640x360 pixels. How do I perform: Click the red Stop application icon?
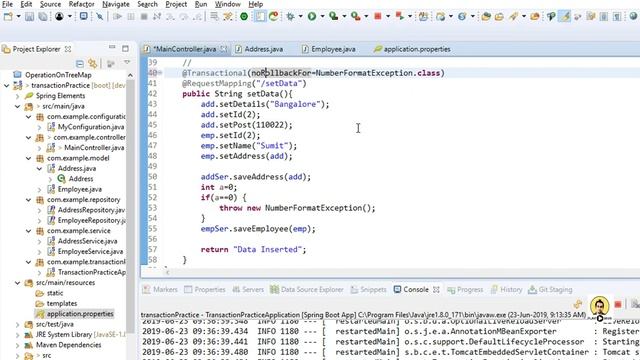click(x=378, y=16)
